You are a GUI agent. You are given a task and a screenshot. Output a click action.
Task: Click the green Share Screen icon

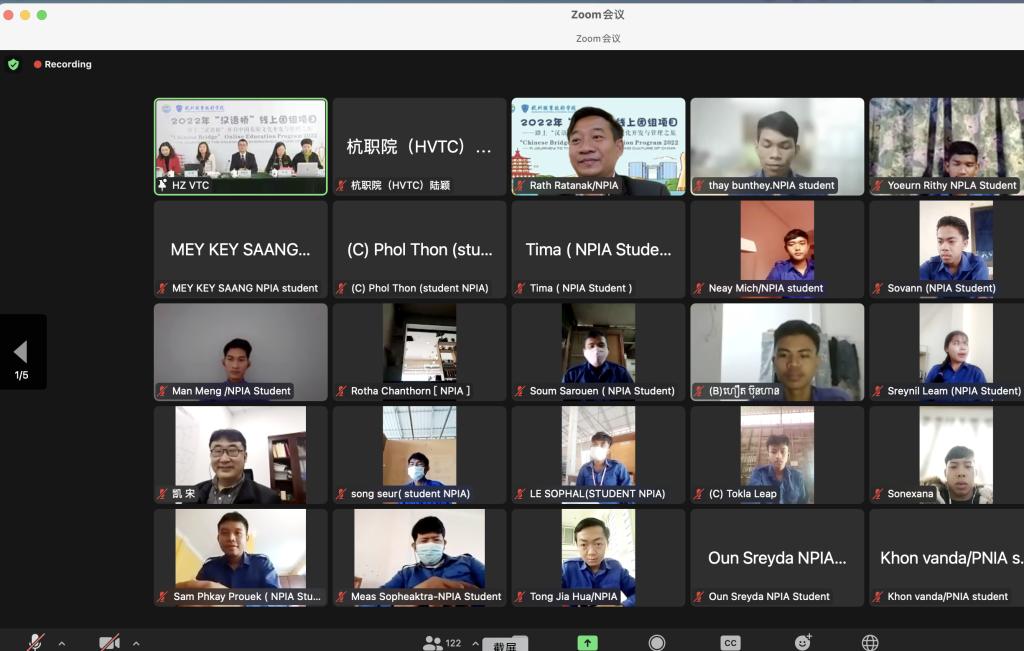pos(587,643)
